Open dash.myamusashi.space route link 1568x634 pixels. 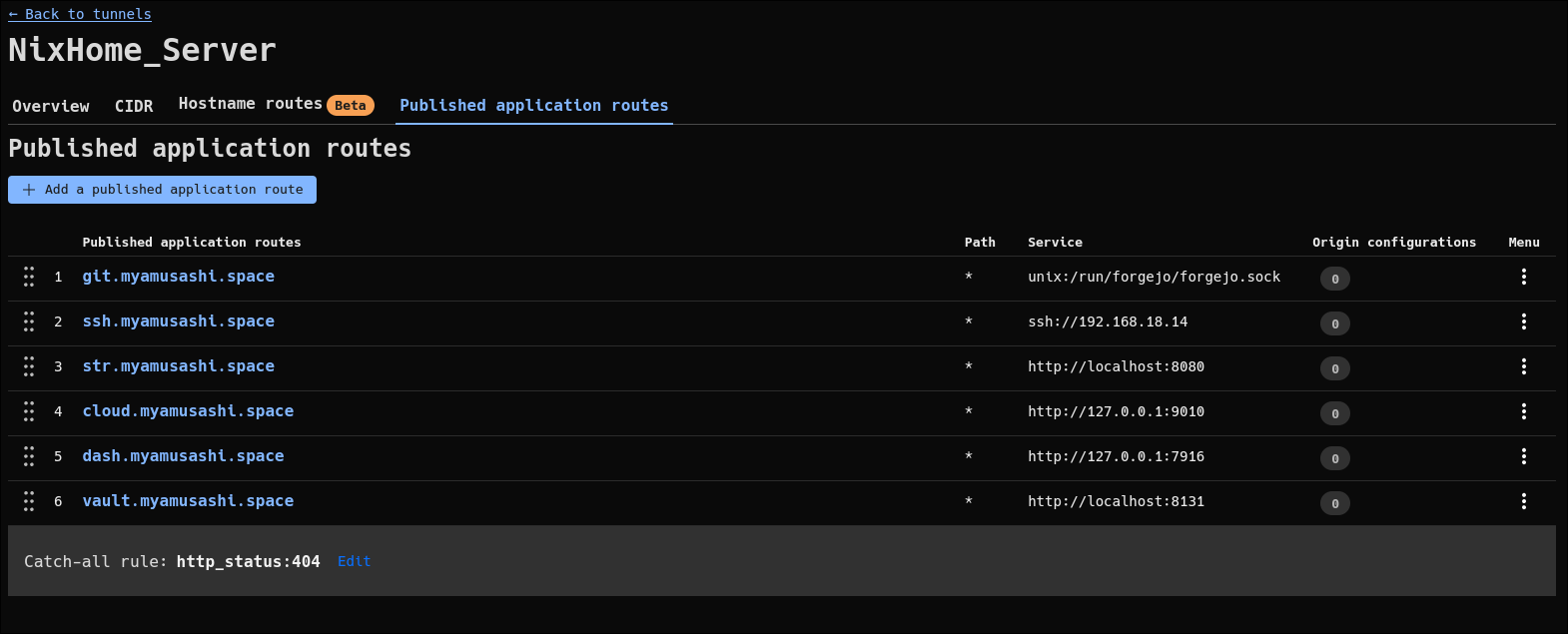(183, 456)
